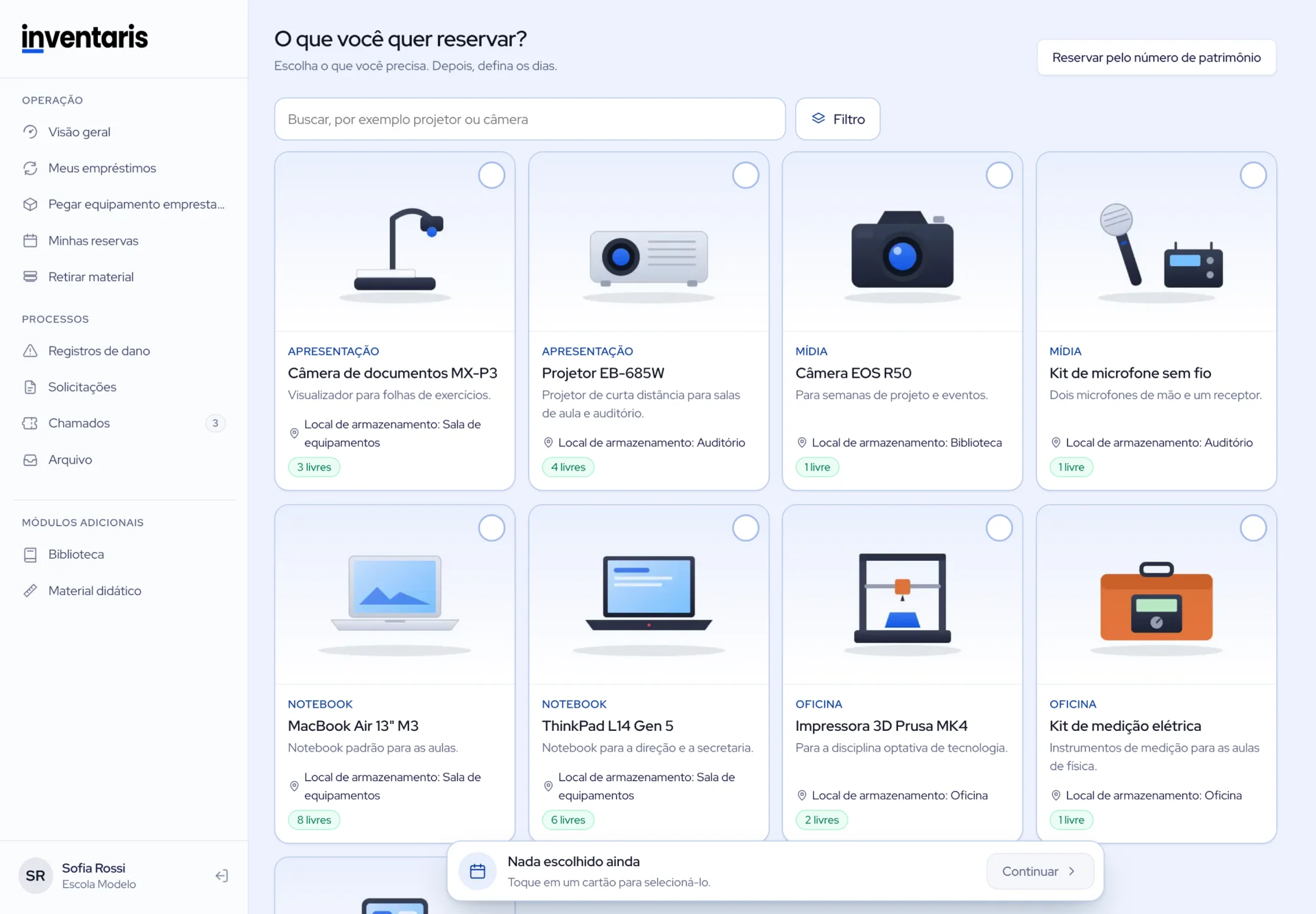Image resolution: width=1316 pixels, height=914 pixels.
Task: Select the Kit de medição elétrica circle
Action: point(1254,528)
